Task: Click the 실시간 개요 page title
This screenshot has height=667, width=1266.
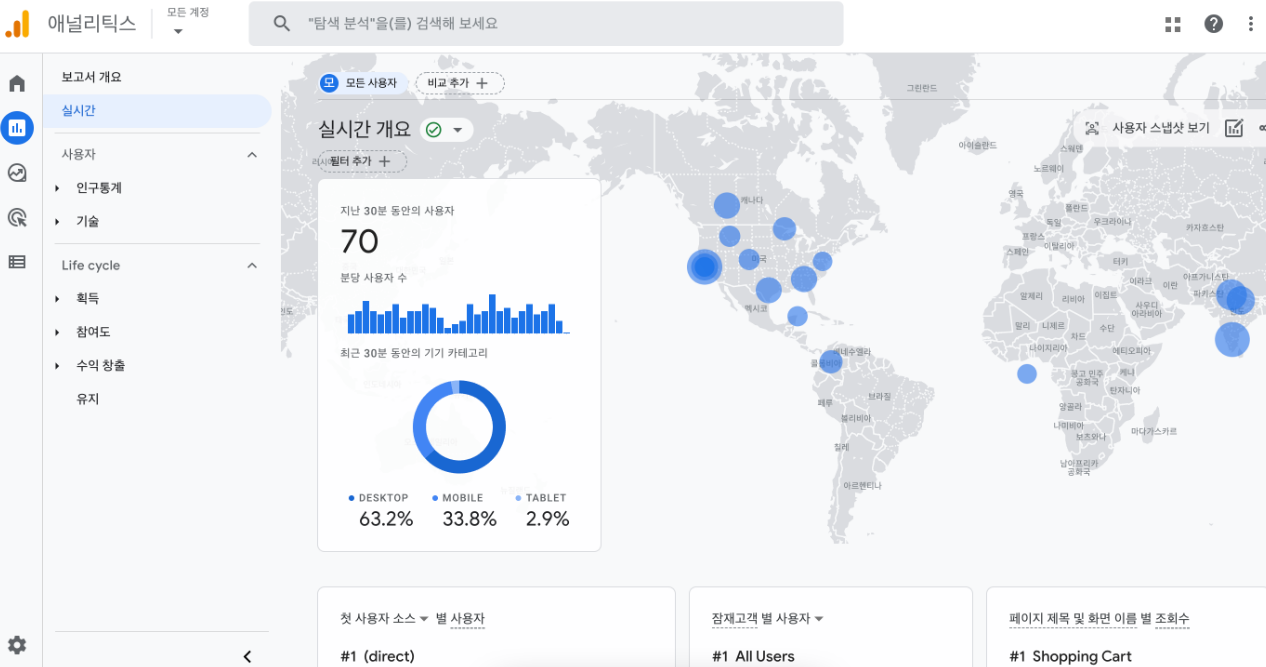Action: tap(364, 129)
